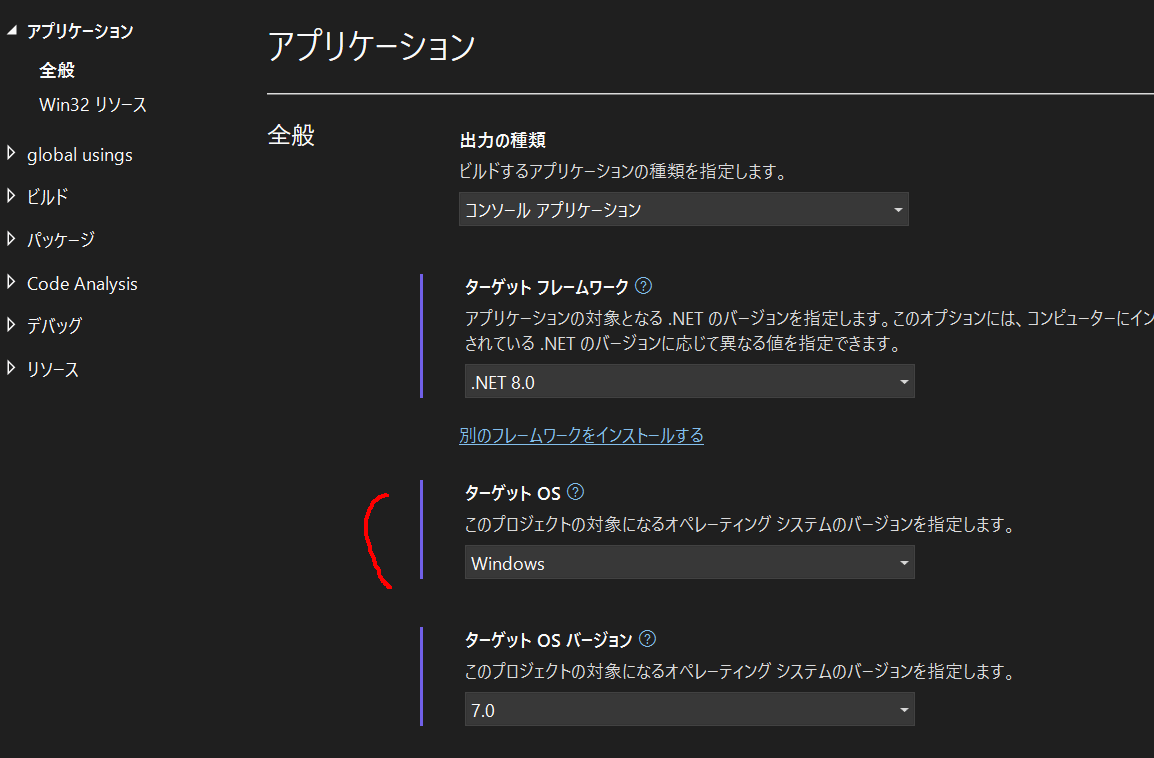Click the ターゲット フレームワーク heading text
This screenshot has width=1154, height=758.
pyautogui.click(x=547, y=286)
